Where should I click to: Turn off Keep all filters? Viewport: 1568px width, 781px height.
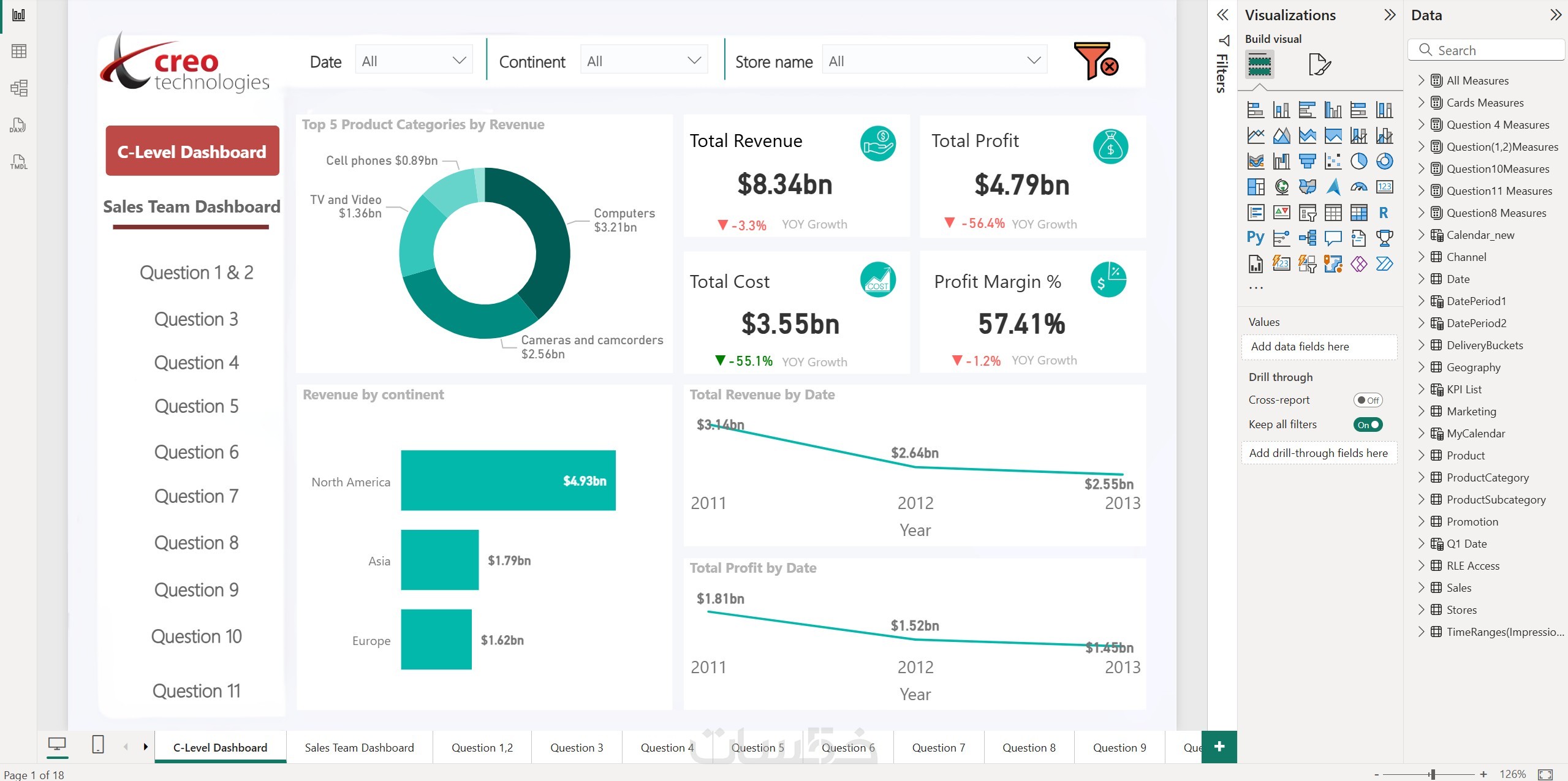(1368, 424)
